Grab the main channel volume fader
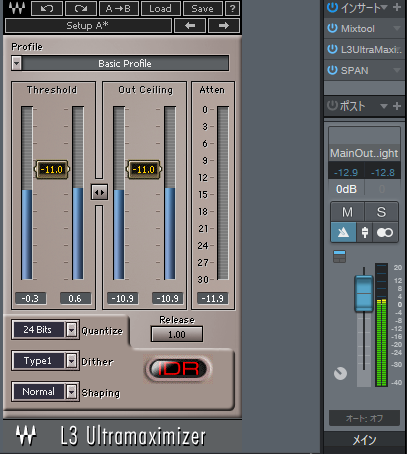The image size is (407, 454). (364, 293)
